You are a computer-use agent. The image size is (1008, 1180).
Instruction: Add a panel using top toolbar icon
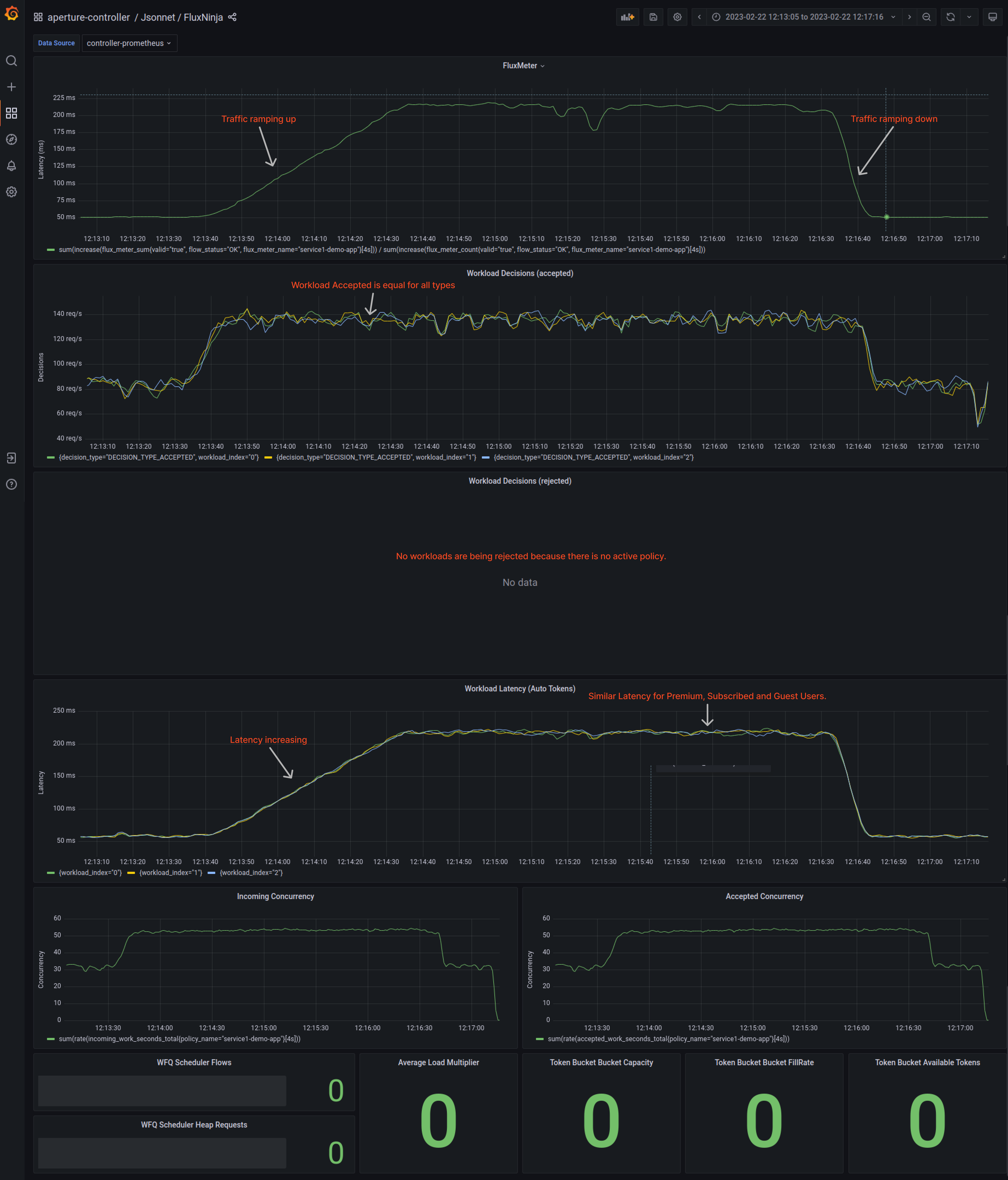pos(628,17)
